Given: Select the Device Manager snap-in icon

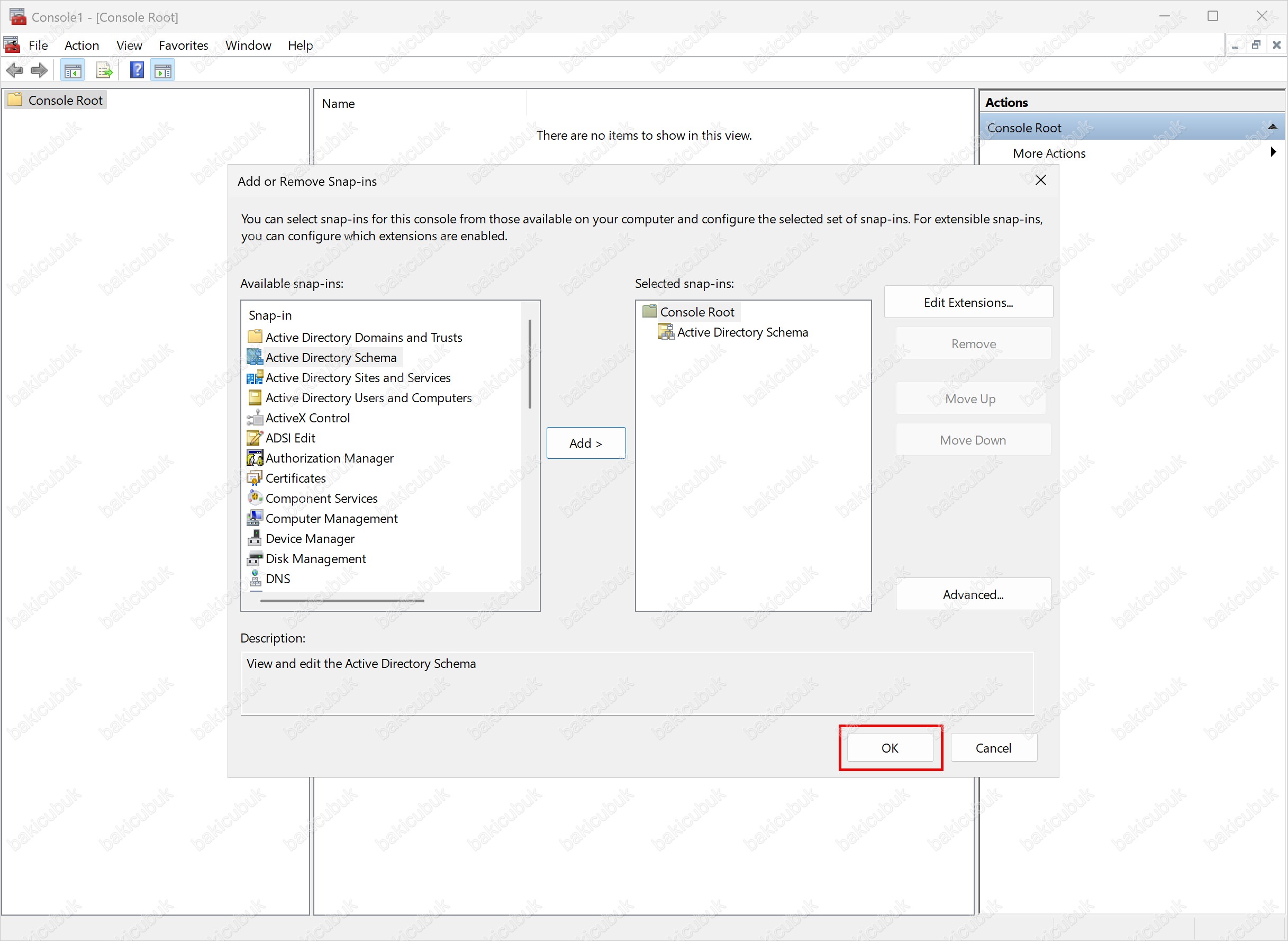Looking at the screenshot, I should coord(255,538).
